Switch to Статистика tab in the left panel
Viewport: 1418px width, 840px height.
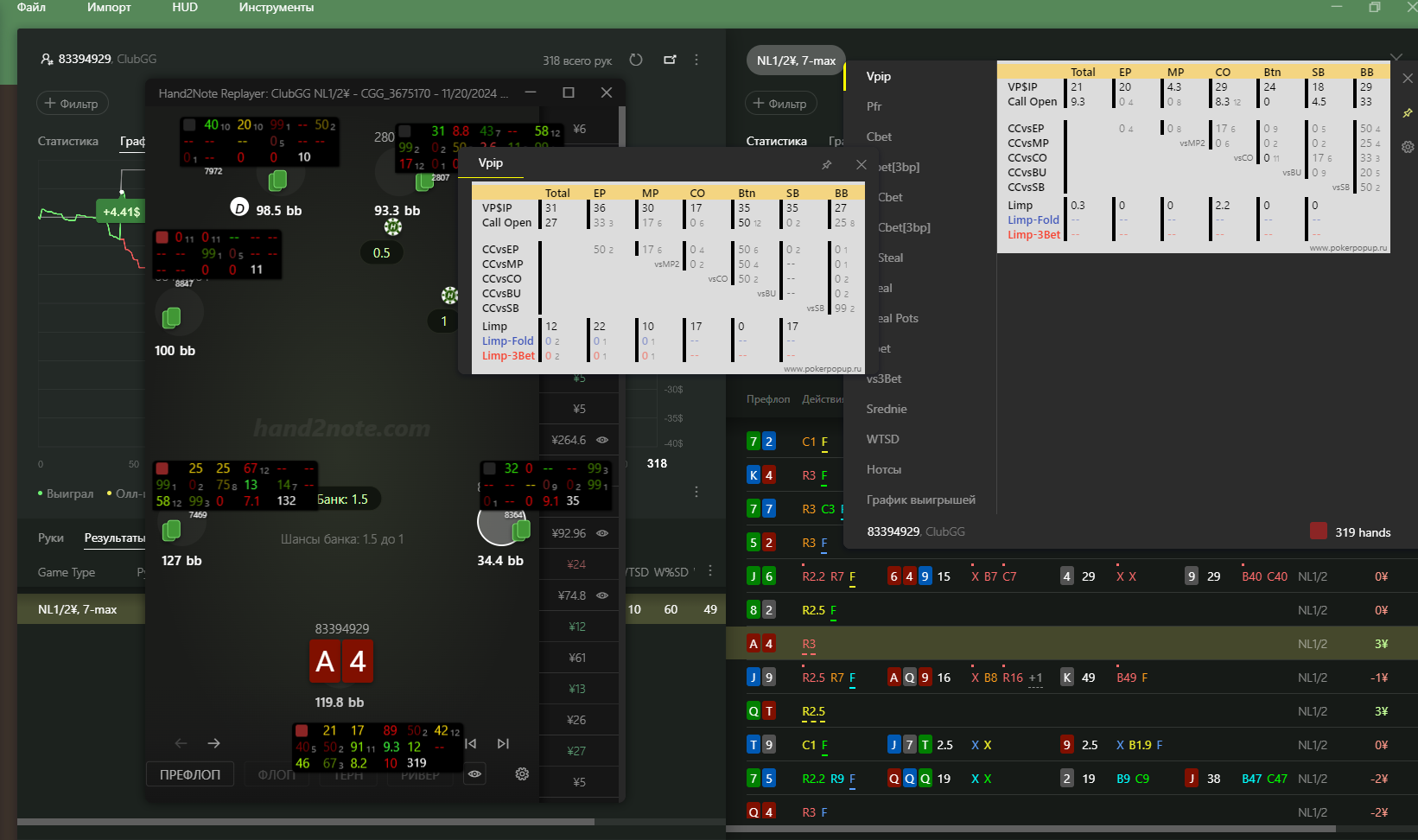click(x=68, y=141)
